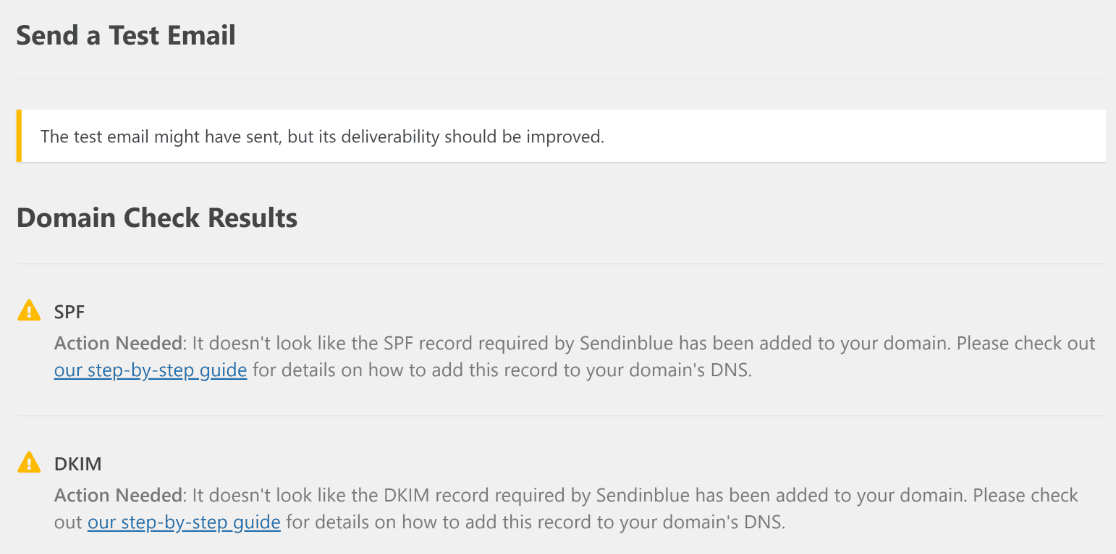Screen dimensions: 1116x554
Task: Click the yellow border of the notice banner
Action: (x=19, y=135)
